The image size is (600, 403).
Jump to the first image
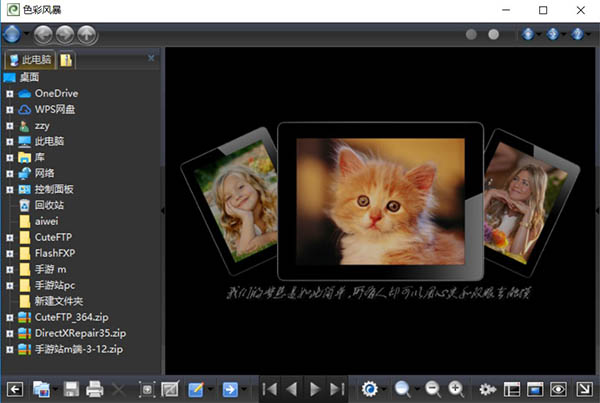point(270,389)
